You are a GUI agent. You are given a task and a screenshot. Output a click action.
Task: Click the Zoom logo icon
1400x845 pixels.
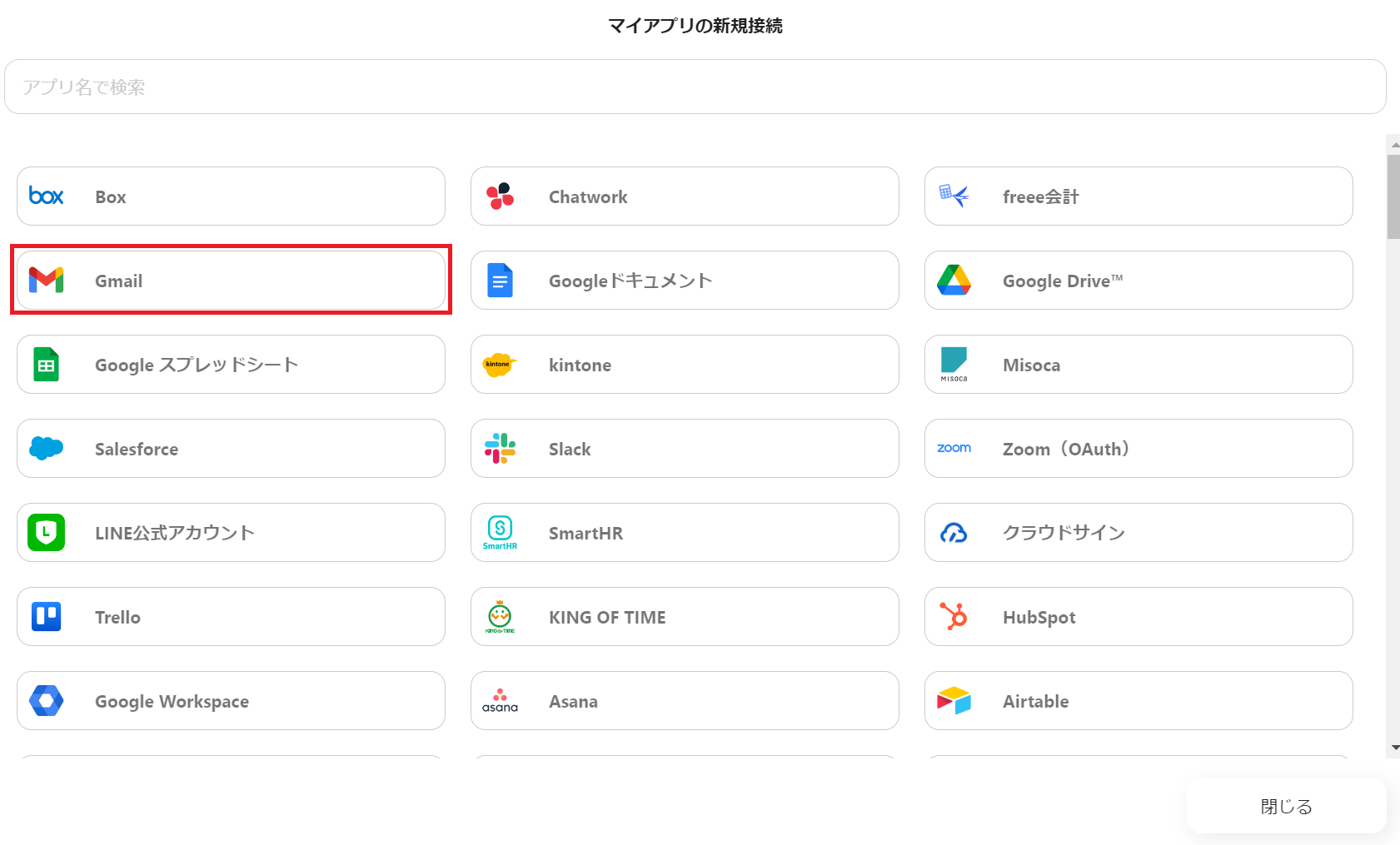click(954, 448)
